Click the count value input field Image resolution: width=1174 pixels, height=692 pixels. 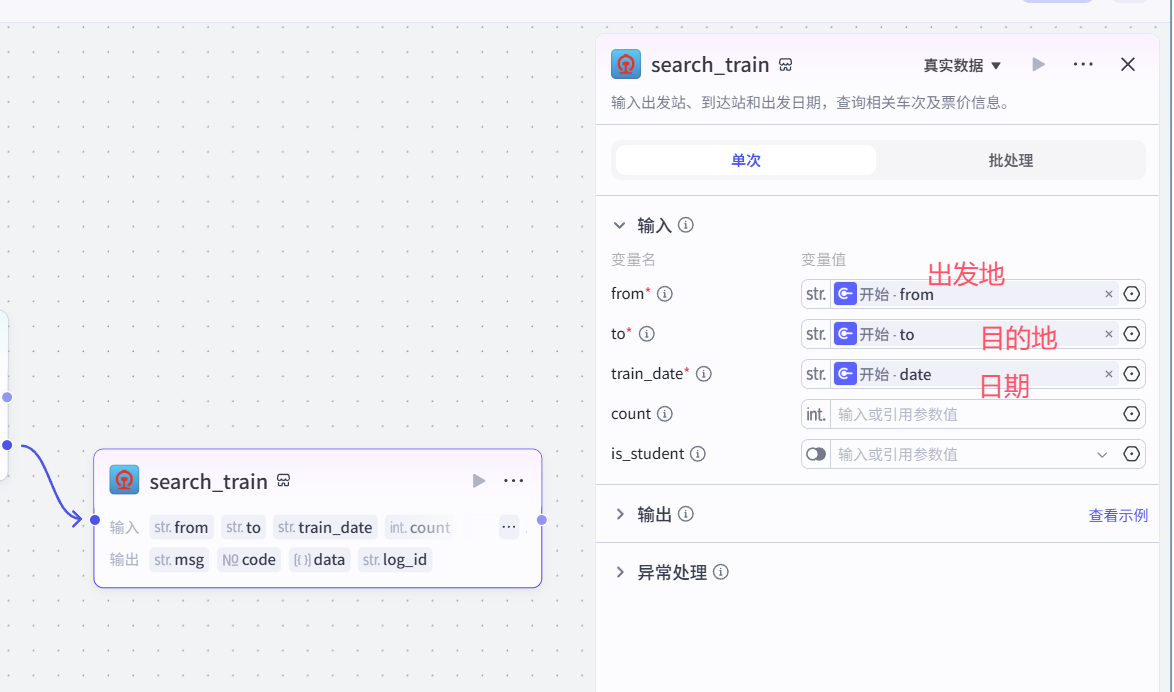[x=975, y=414]
